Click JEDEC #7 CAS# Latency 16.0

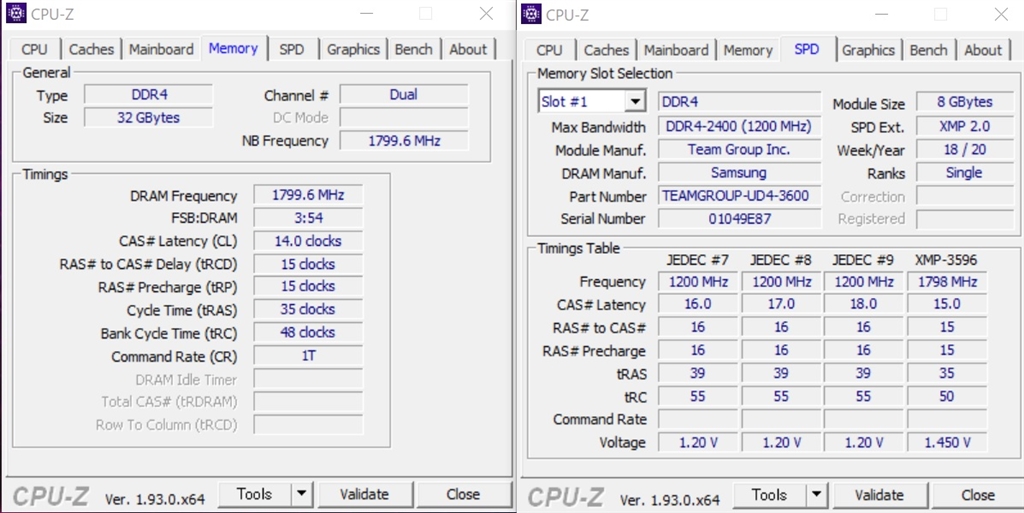point(697,304)
